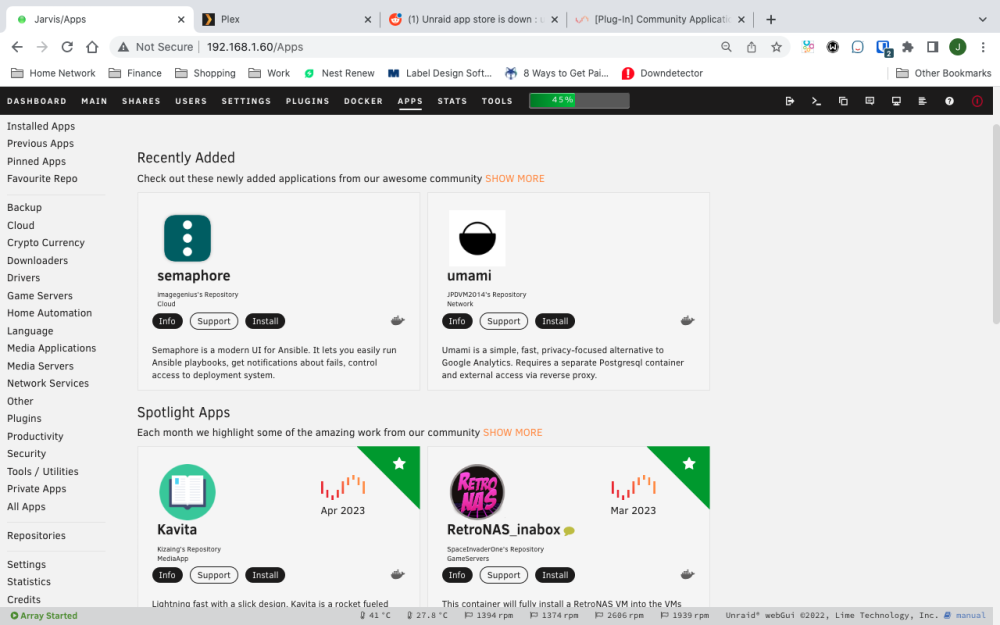Switch to the Community Applications plug-in tab
Screen dimensions: 1000x625
pyautogui.click(x=660, y=19)
